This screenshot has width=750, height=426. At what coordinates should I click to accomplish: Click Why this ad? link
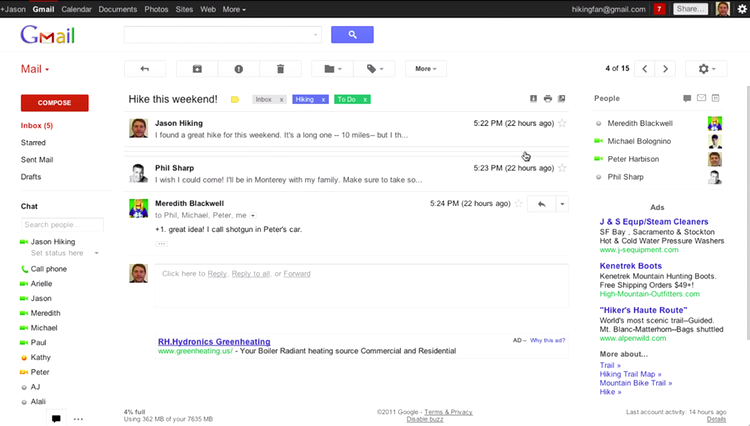pyautogui.click(x=547, y=340)
